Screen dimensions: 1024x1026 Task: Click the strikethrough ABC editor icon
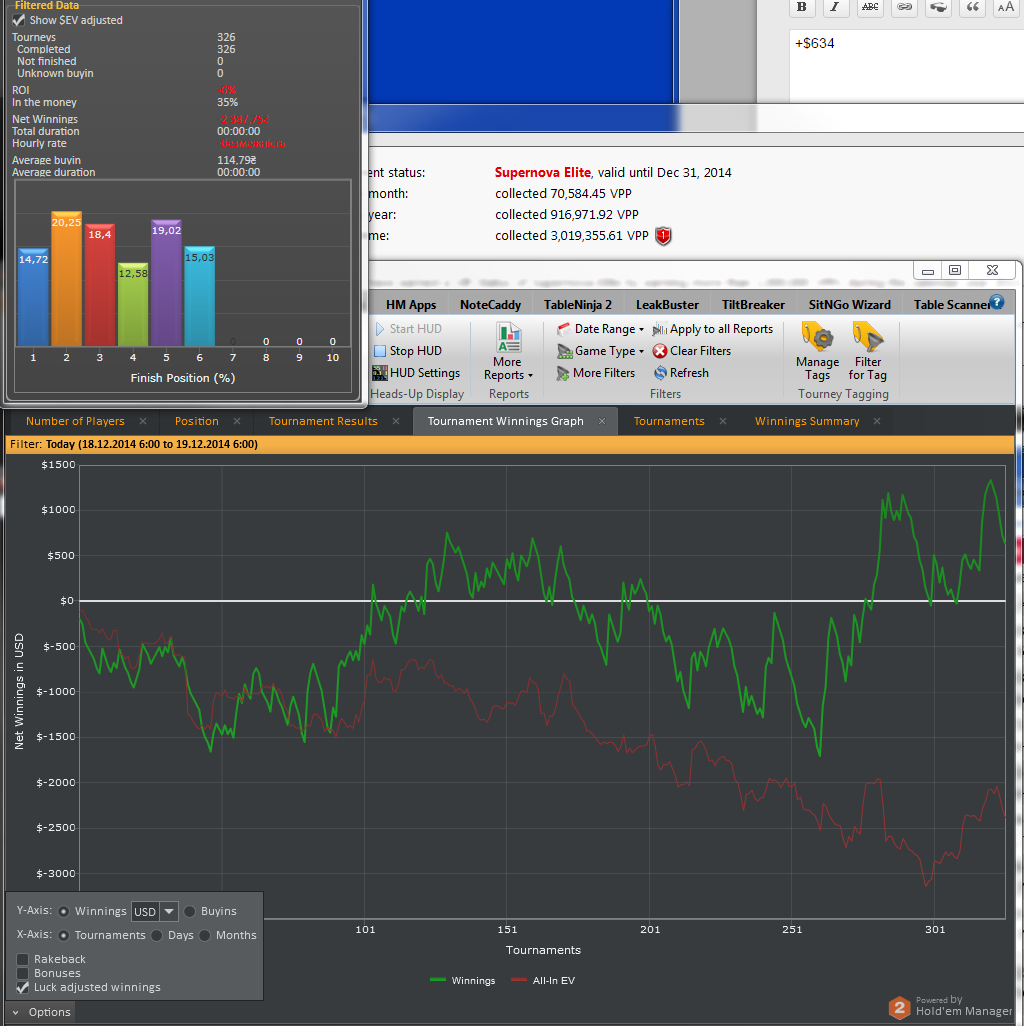point(870,7)
